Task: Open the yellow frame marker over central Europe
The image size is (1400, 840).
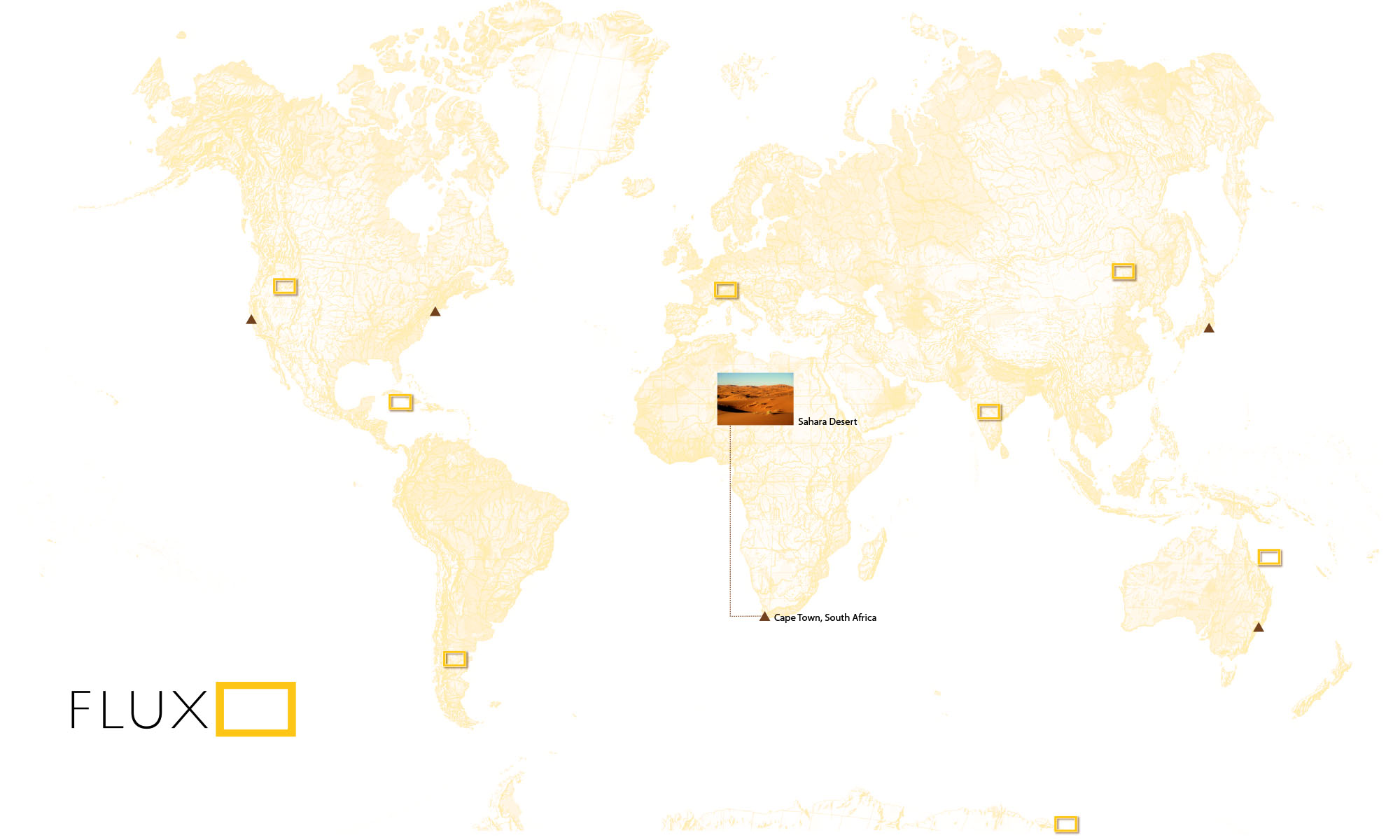Action: 726,290
